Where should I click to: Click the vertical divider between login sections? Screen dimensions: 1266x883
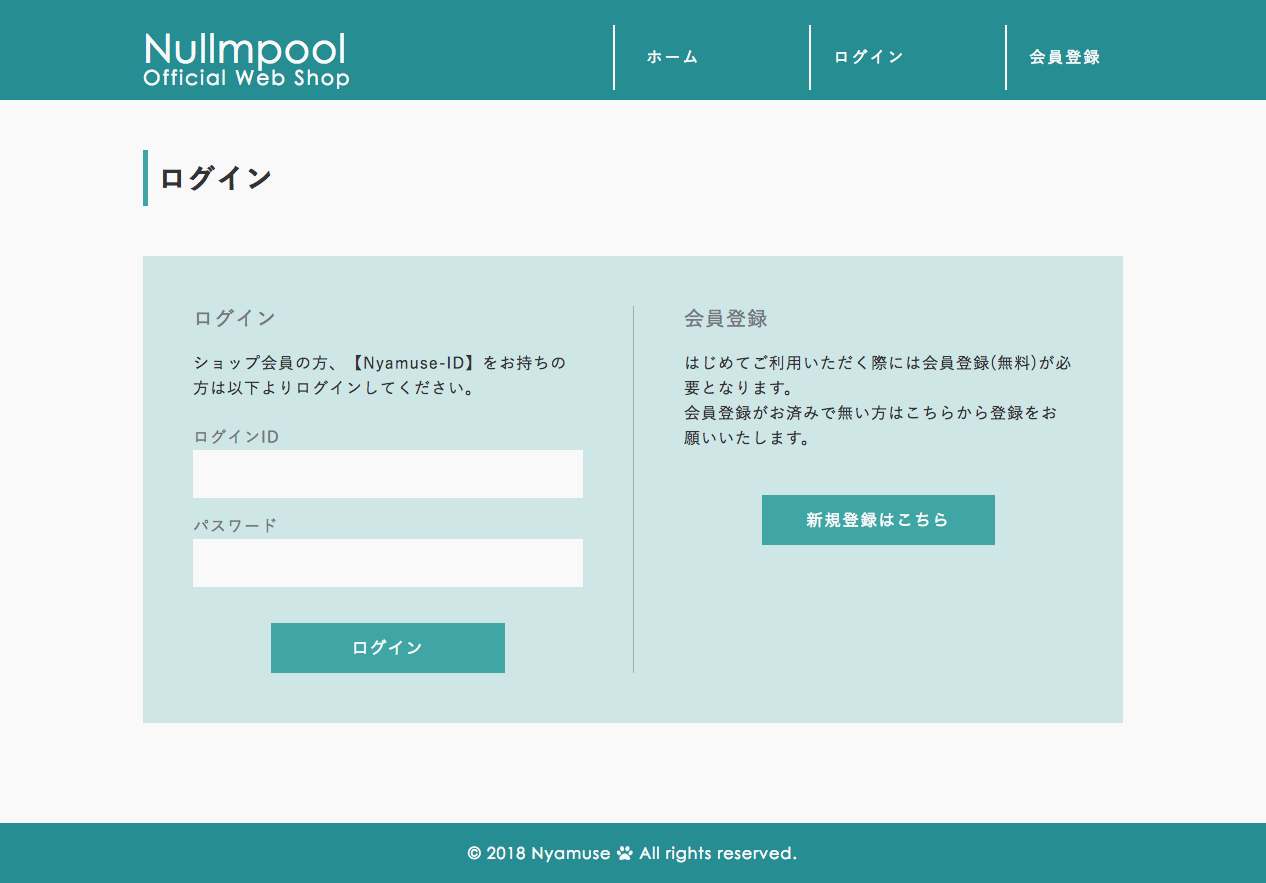pos(634,487)
